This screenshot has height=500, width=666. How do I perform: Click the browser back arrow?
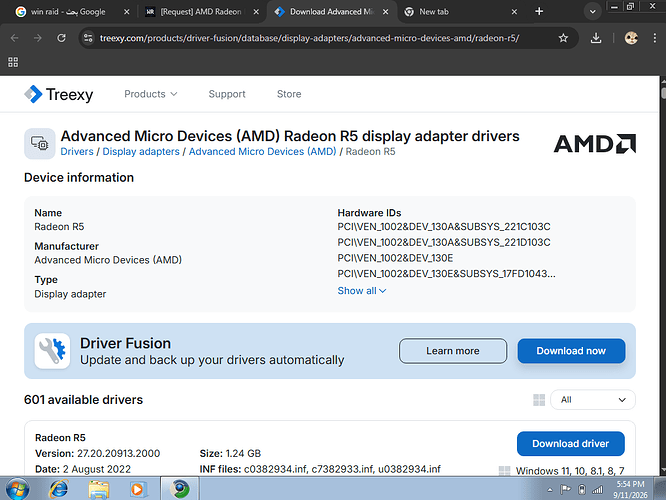tap(14, 38)
